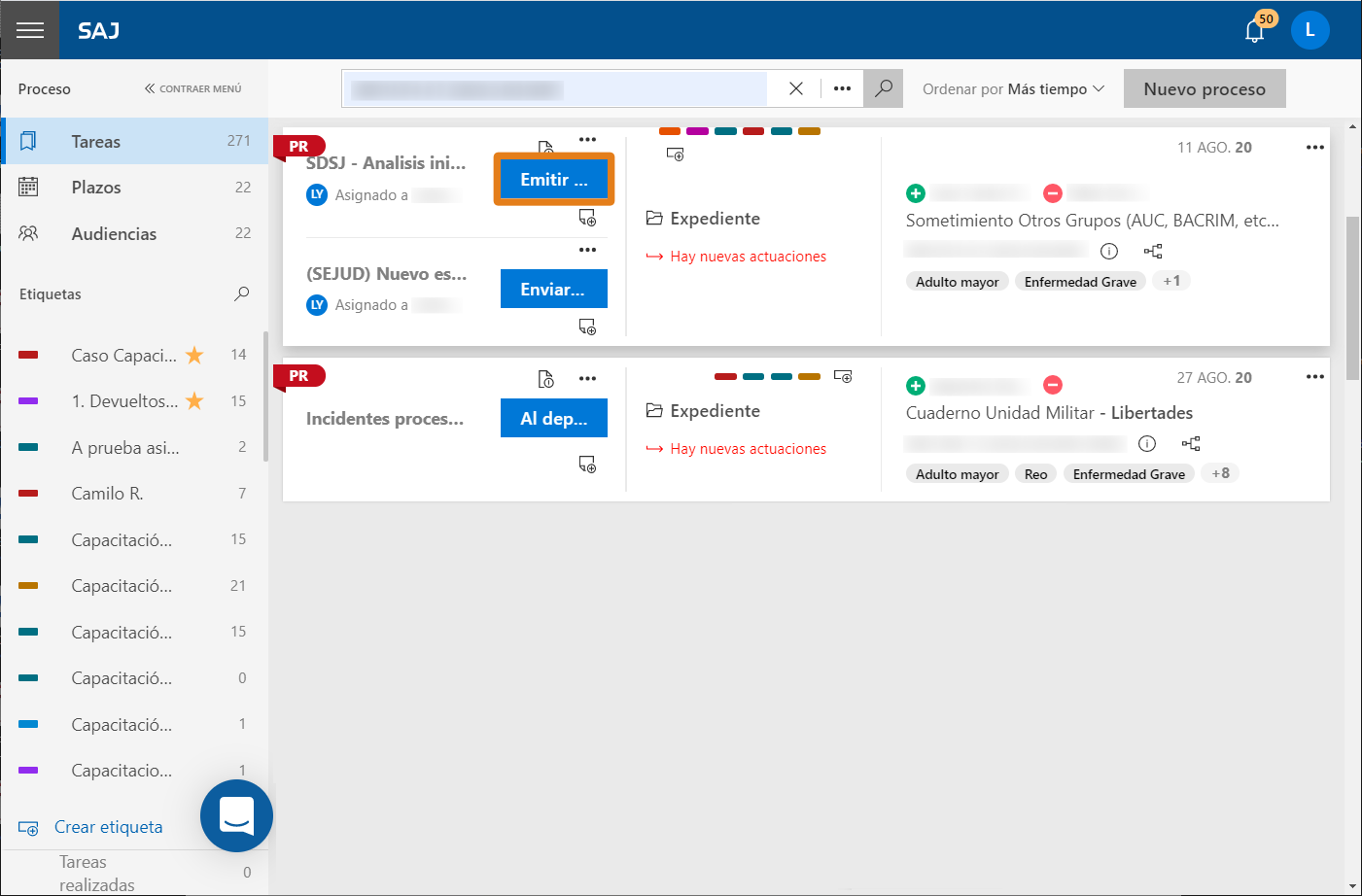Click Crear etiqueta link
The height and width of the screenshot is (896, 1362).
click(108, 827)
